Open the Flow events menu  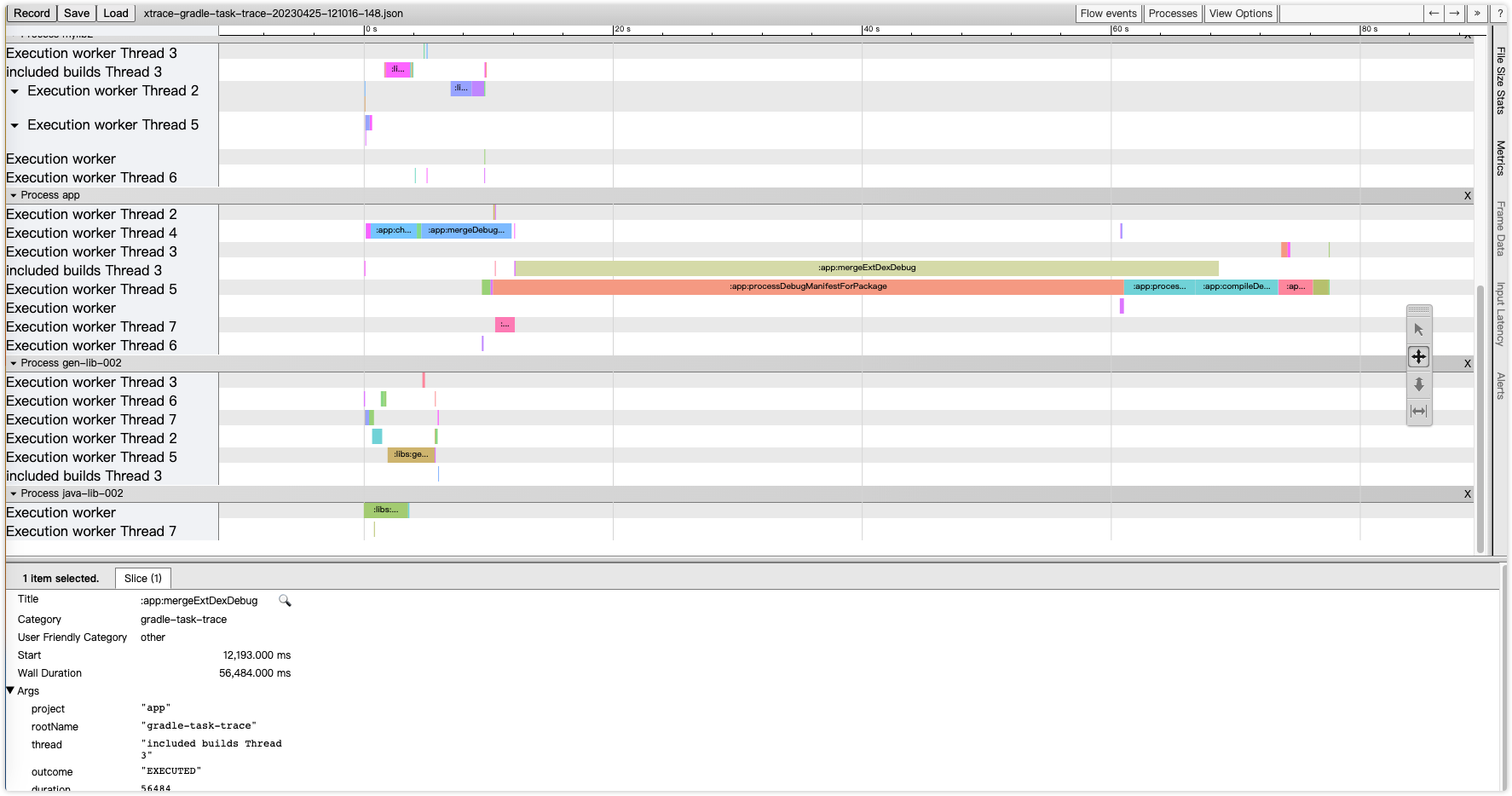click(1108, 13)
